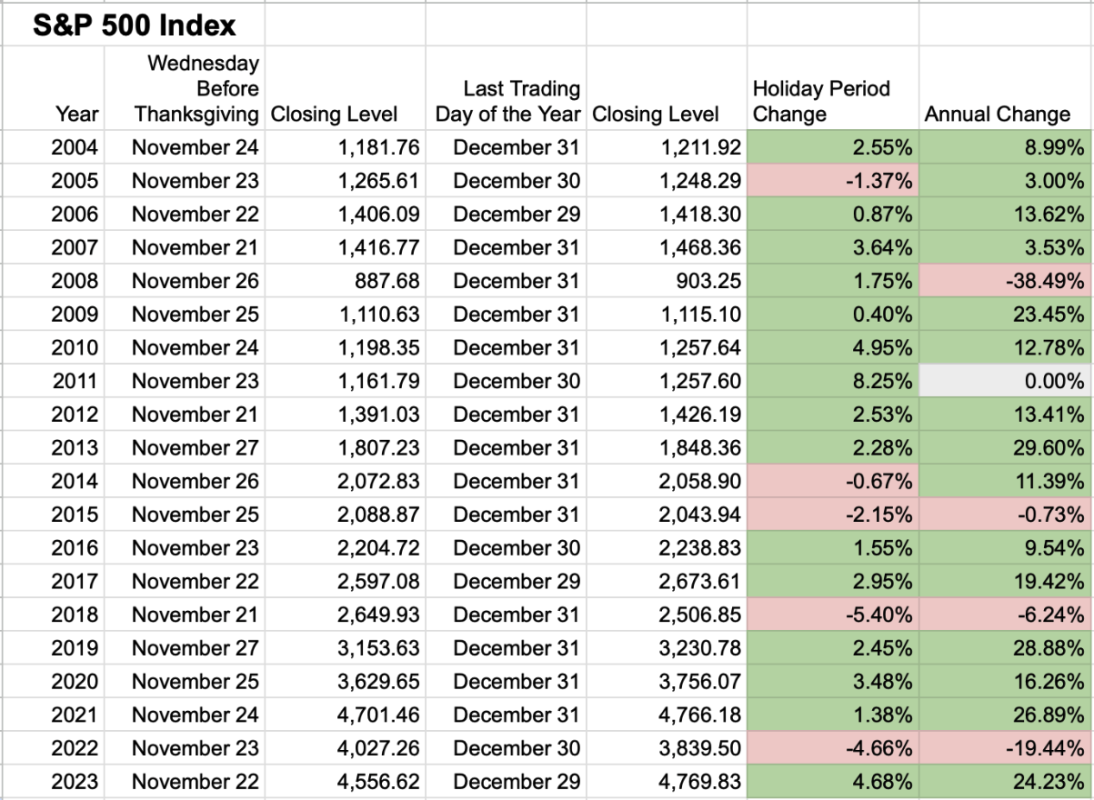The height and width of the screenshot is (800, 1094).
Task: Select the Last Trading Day header cell
Action: (507, 101)
